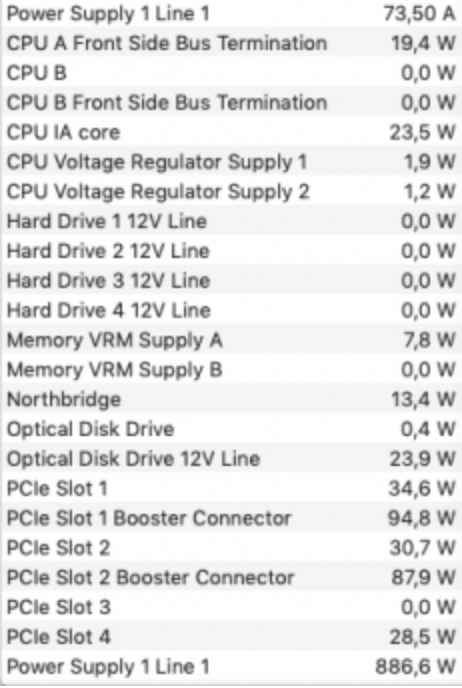The width and height of the screenshot is (462, 688).
Task: Click the PCIe Slot 4 row
Action: (x=231, y=637)
